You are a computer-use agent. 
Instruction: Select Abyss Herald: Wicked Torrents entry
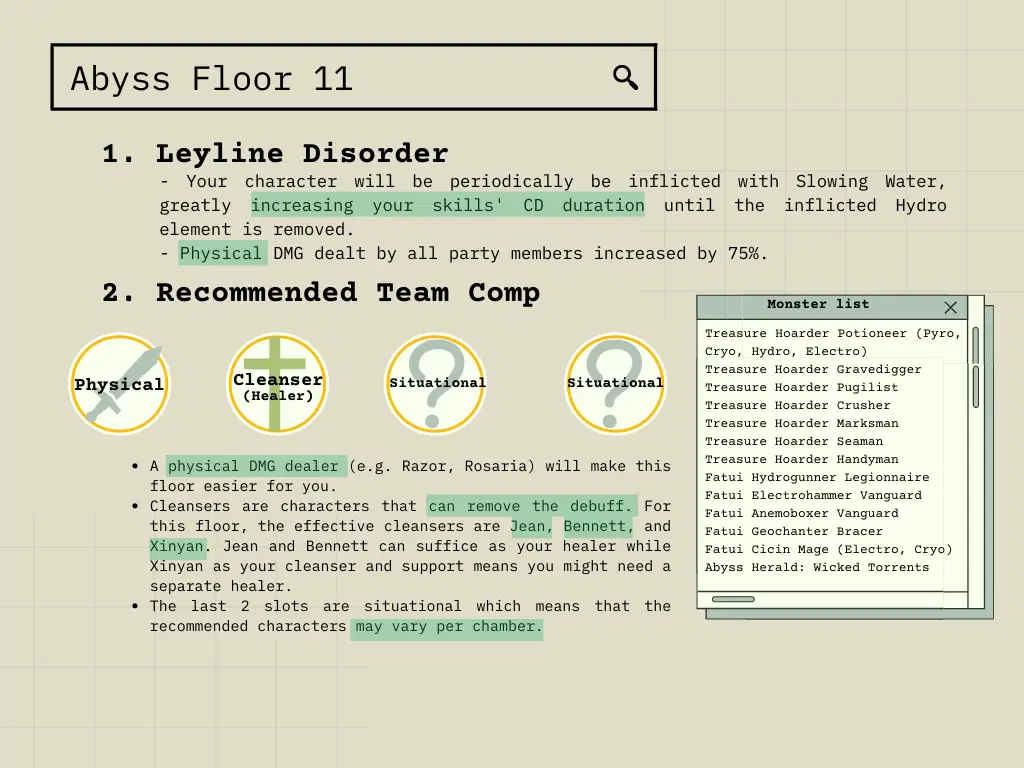(x=816, y=567)
